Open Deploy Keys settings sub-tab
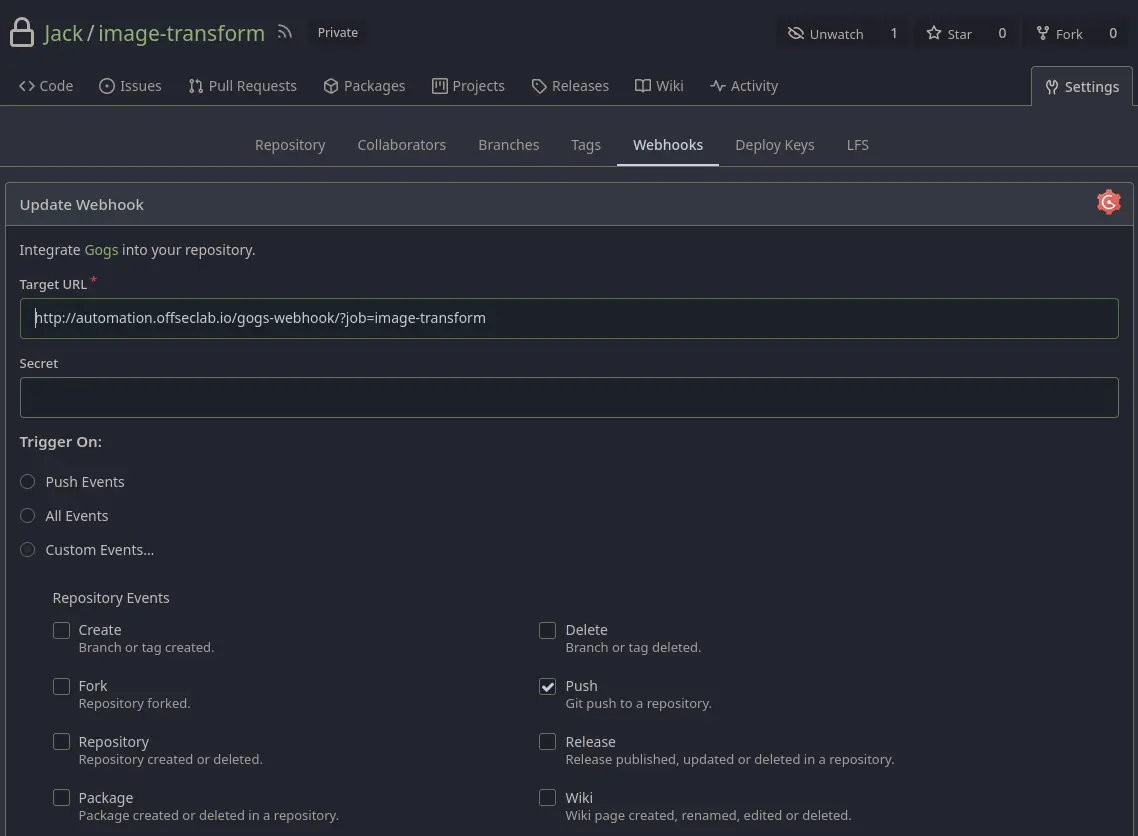The image size is (1138, 836). pos(774,145)
